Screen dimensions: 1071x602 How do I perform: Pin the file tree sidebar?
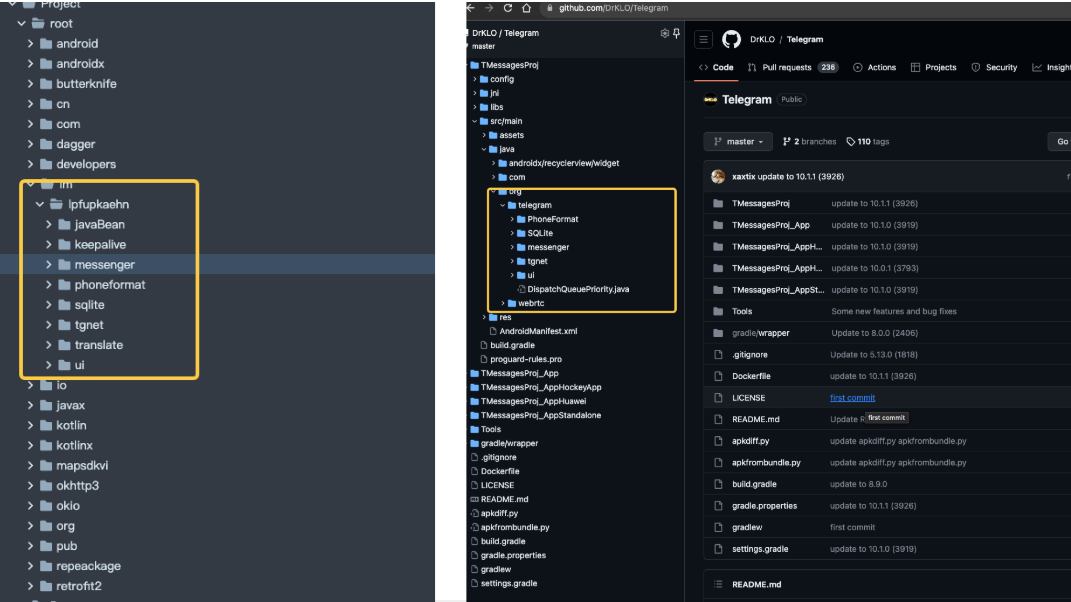click(x=676, y=33)
